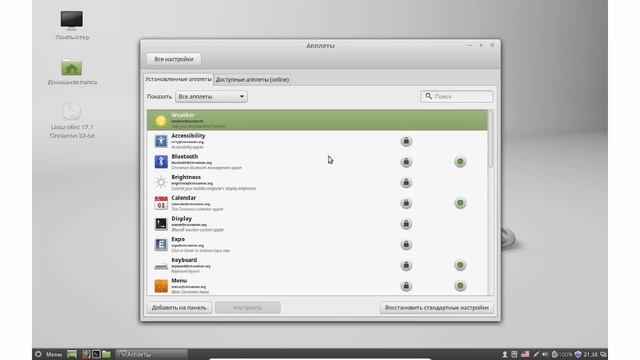This screenshot has height=360, width=640.
Task: Click the lock icon in Brightness row
Action: point(406,182)
